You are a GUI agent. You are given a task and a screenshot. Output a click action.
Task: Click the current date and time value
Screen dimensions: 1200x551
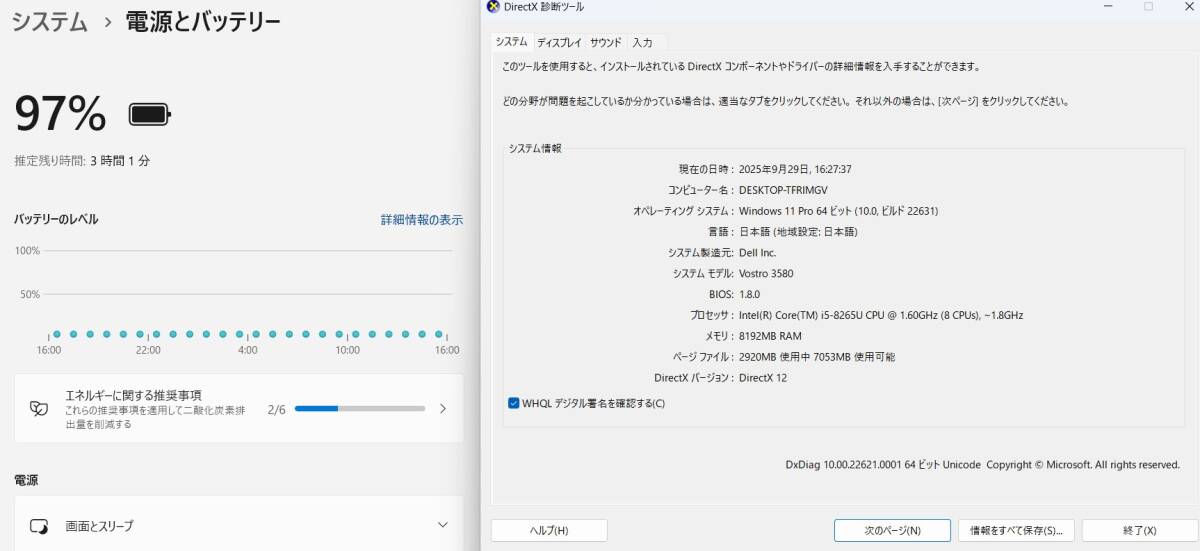[795, 170]
